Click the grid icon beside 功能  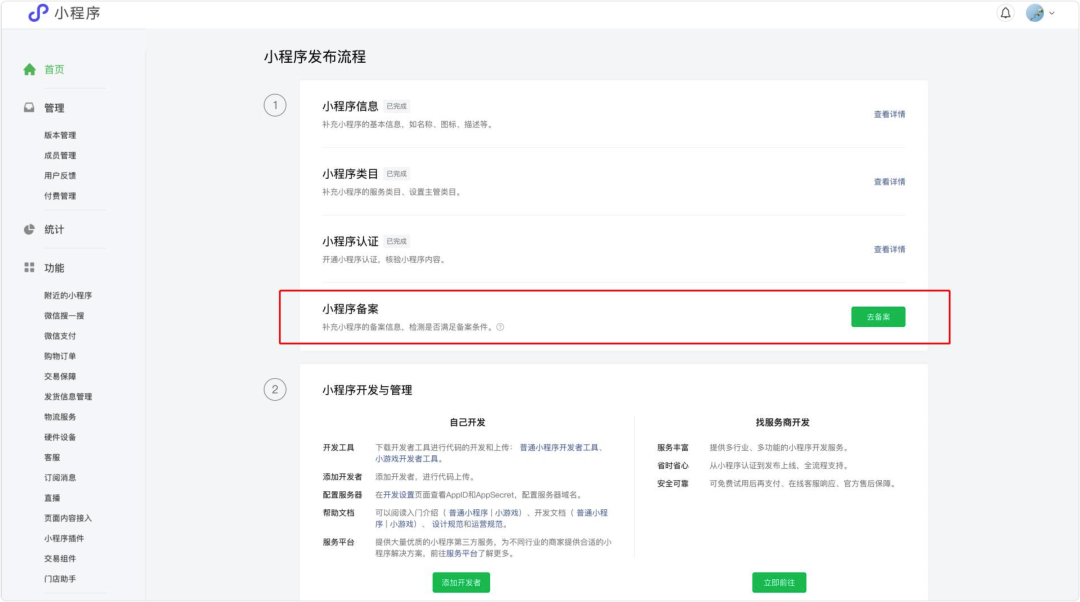(29, 267)
